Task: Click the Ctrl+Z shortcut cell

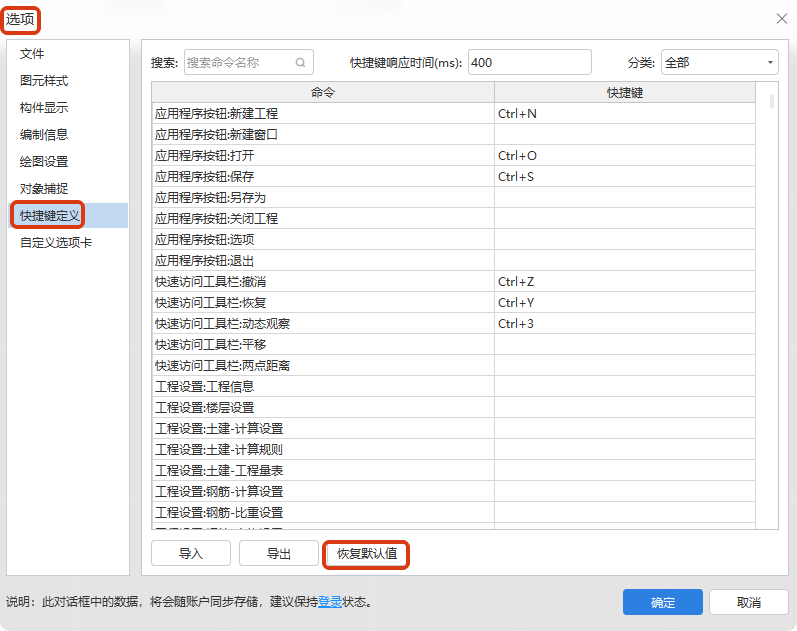Action: pos(625,282)
